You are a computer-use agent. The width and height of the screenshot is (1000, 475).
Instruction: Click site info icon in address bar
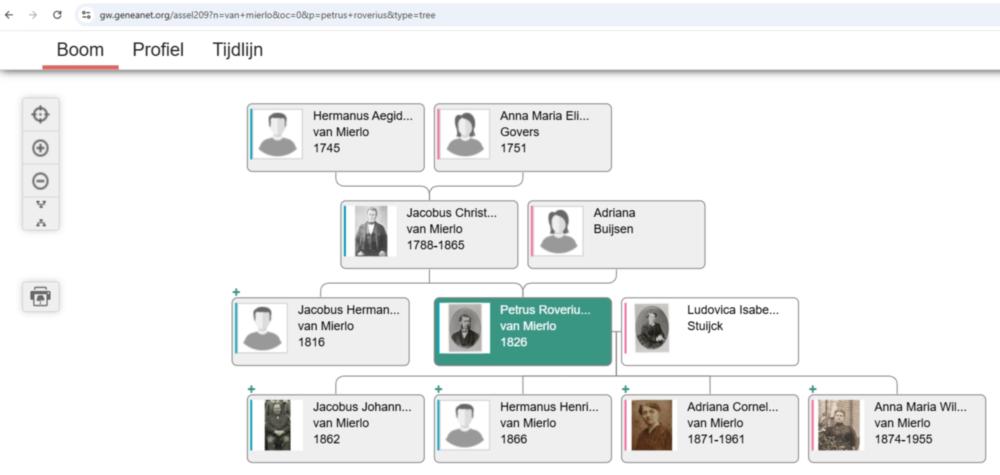click(x=86, y=15)
